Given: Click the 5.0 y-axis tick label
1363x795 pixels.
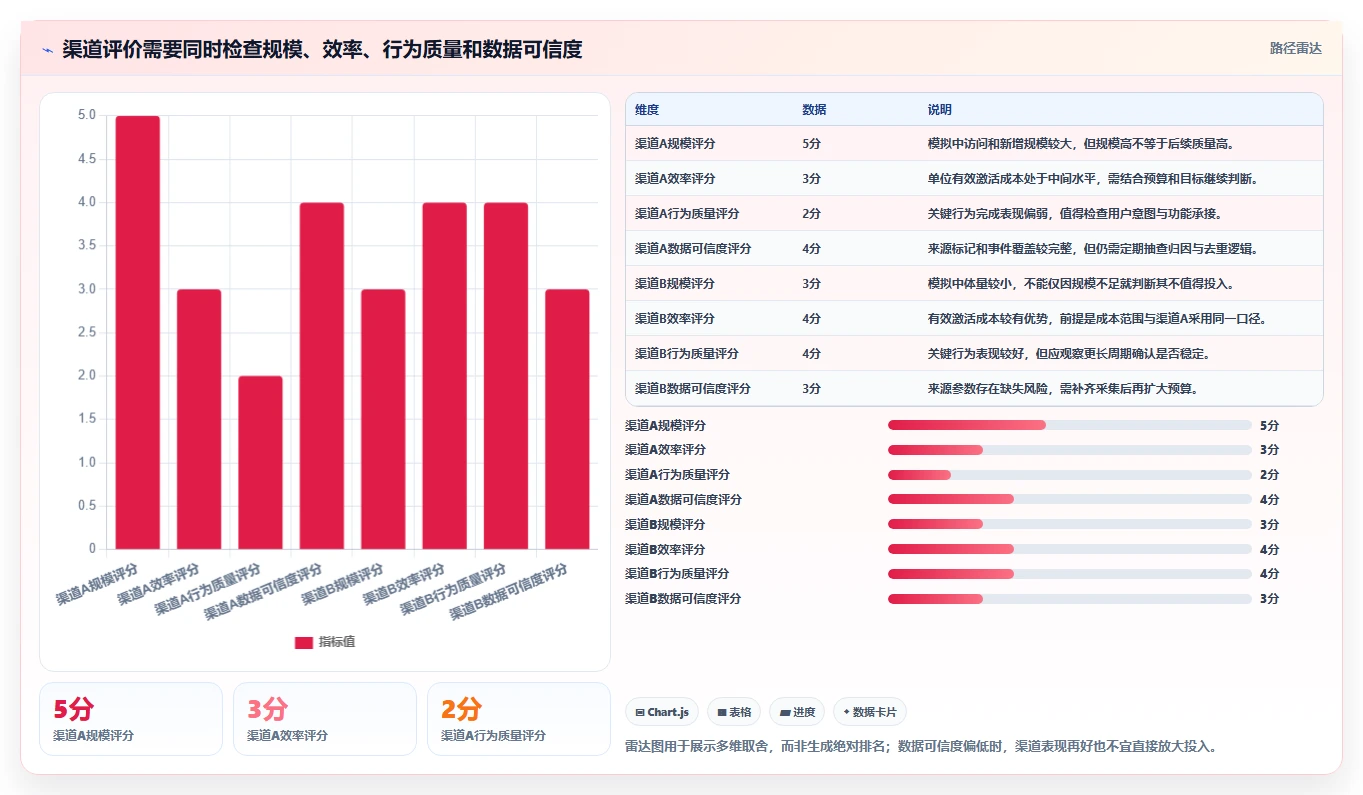Looking at the screenshot, I should pos(87,115).
